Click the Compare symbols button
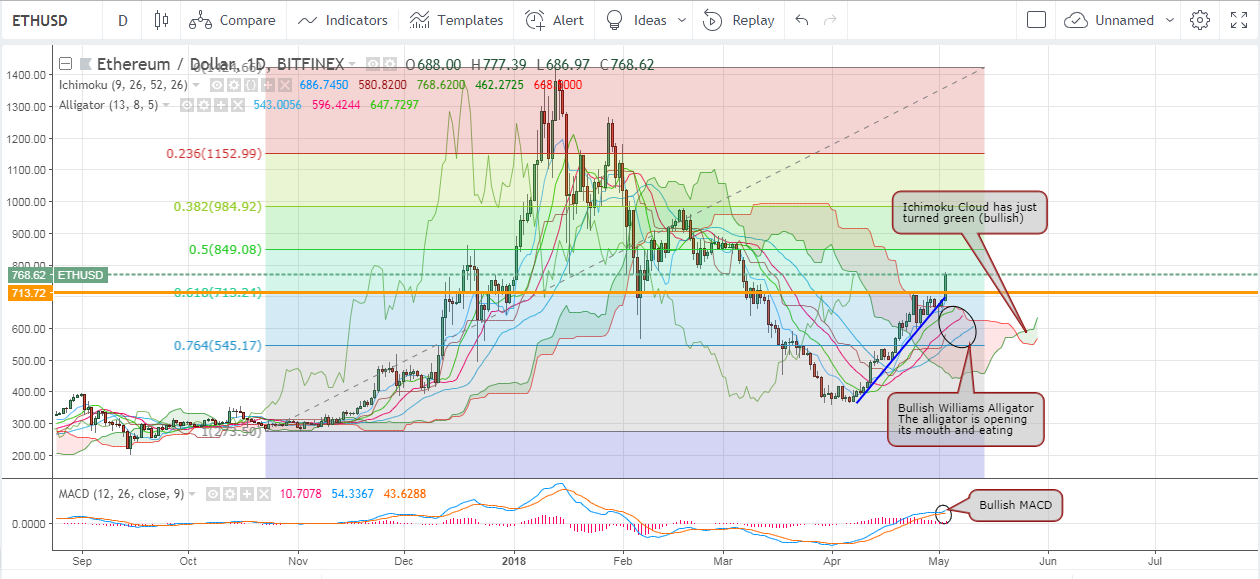 click(232, 20)
